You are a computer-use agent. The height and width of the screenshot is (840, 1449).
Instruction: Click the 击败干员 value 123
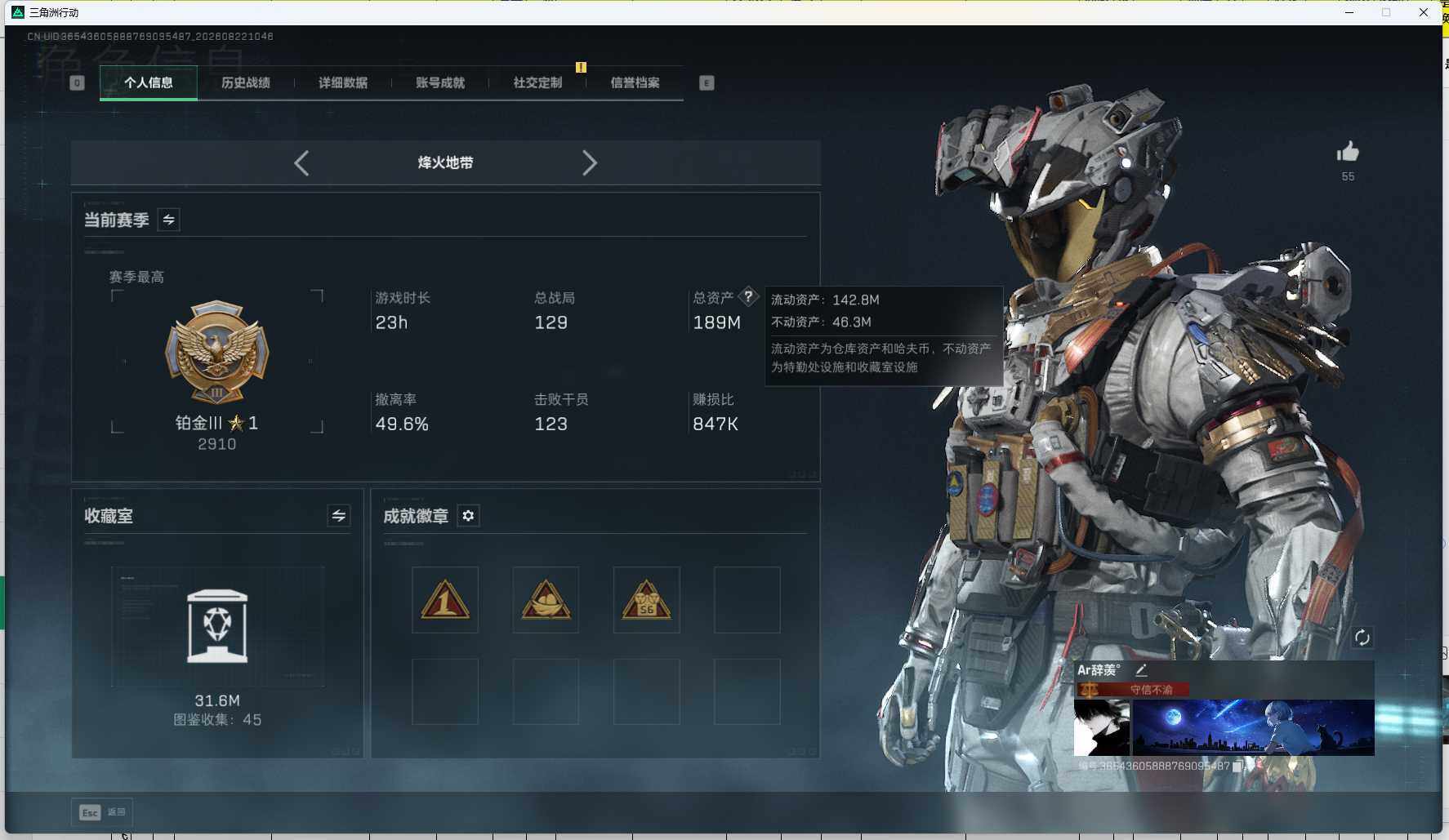[551, 424]
